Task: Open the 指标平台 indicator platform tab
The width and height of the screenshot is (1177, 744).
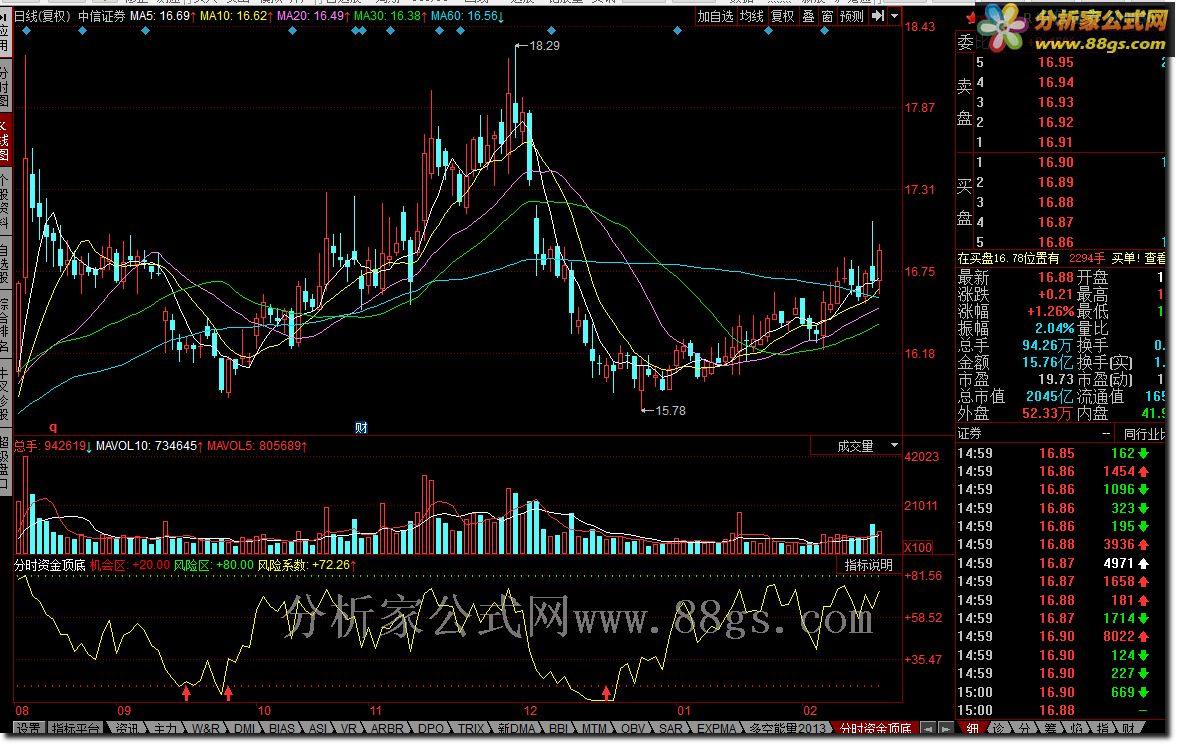Action: pos(75,729)
